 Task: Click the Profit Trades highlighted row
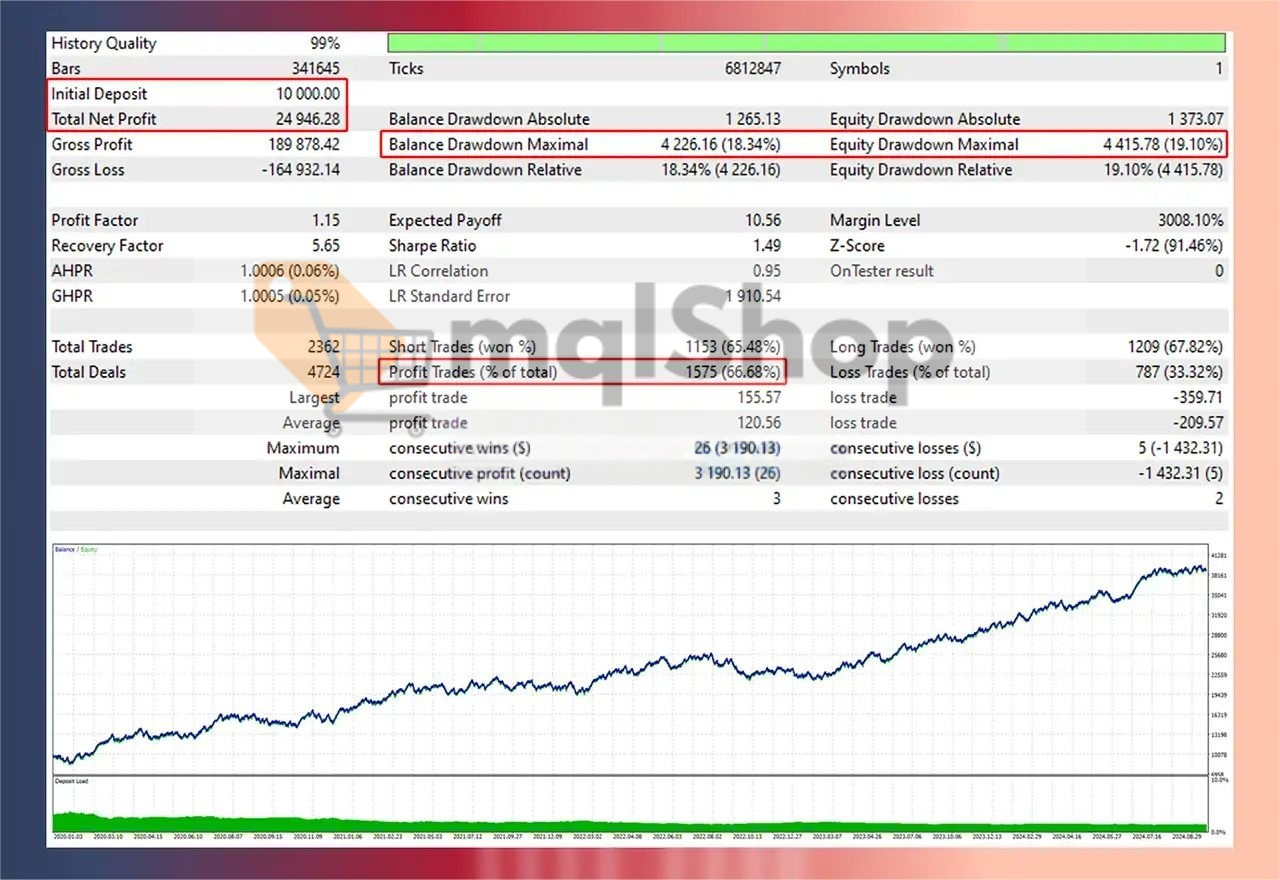point(585,371)
